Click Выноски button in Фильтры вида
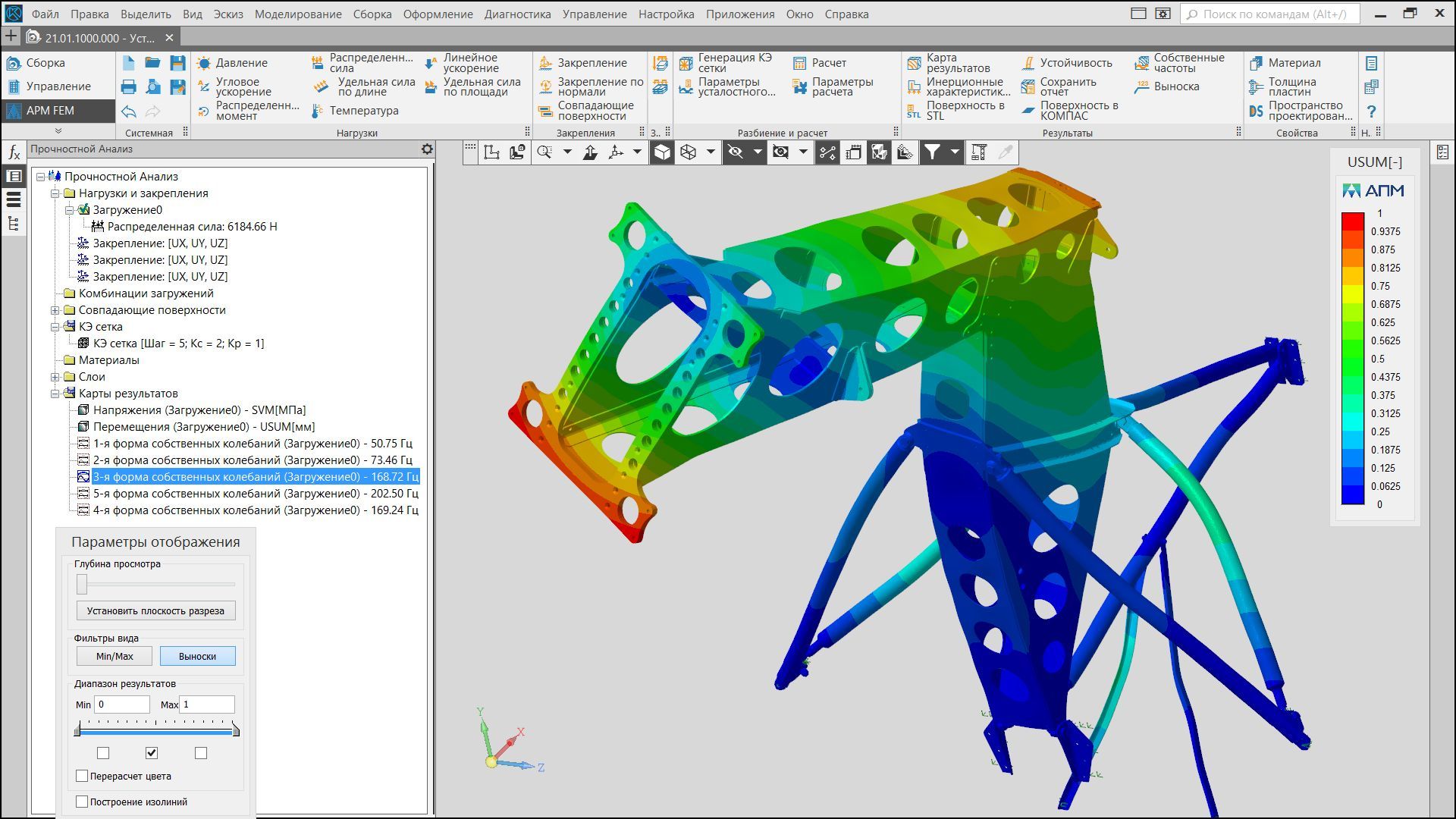The height and width of the screenshot is (819, 1456). [197, 656]
